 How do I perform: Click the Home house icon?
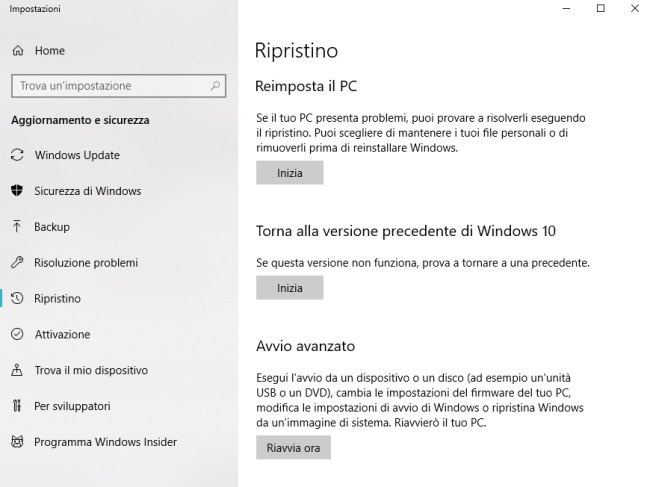(18, 51)
